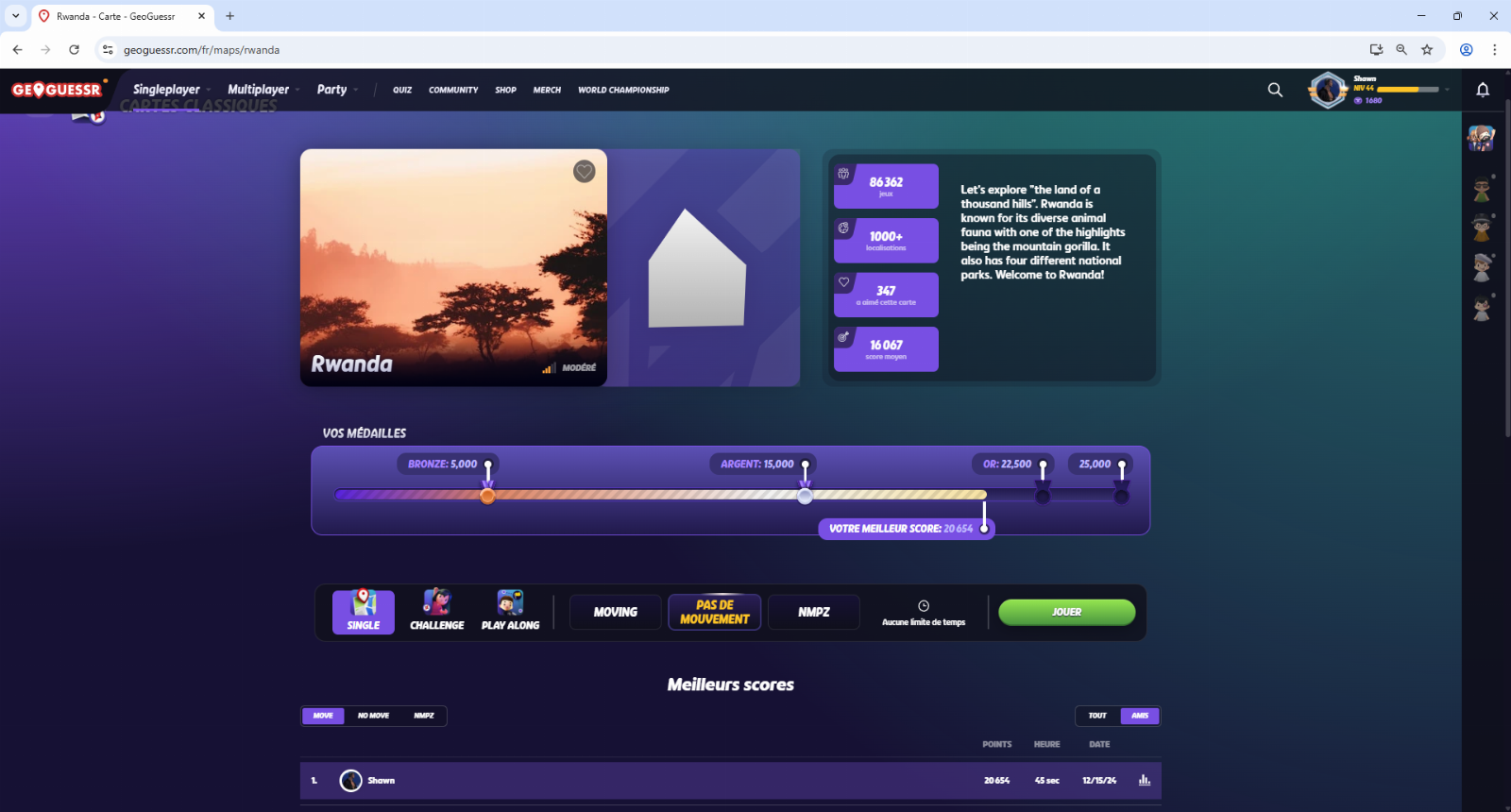Open Shawn's profile avatar in header
Image resolution: width=1511 pixels, height=812 pixels.
point(1328,90)
